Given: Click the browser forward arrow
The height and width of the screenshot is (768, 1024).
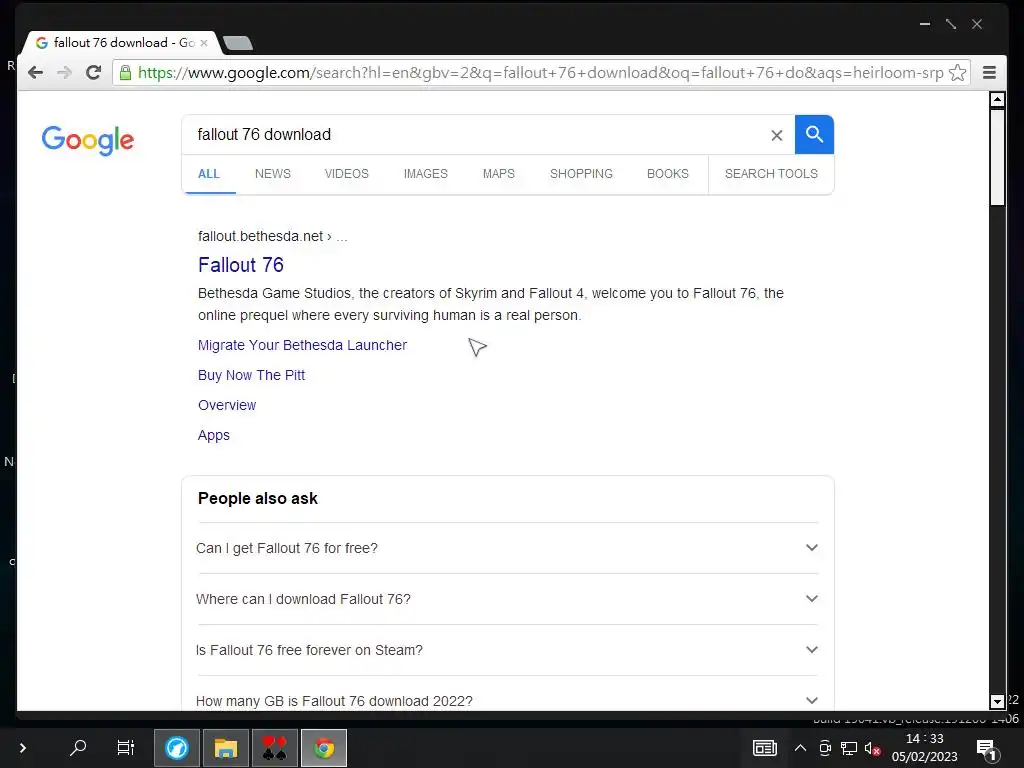Looking at the screenshot, I should click(x=64, y=72).
